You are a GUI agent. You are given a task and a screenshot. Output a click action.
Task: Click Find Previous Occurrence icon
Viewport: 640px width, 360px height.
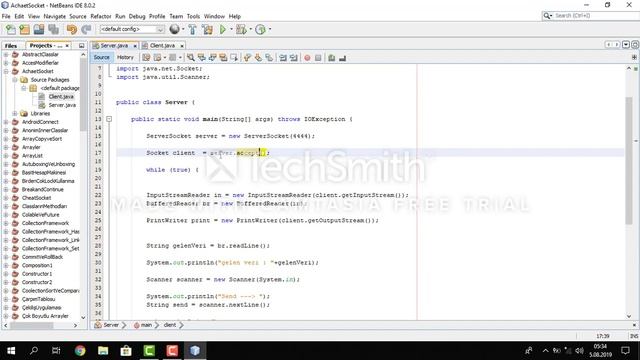coord(202,58)
